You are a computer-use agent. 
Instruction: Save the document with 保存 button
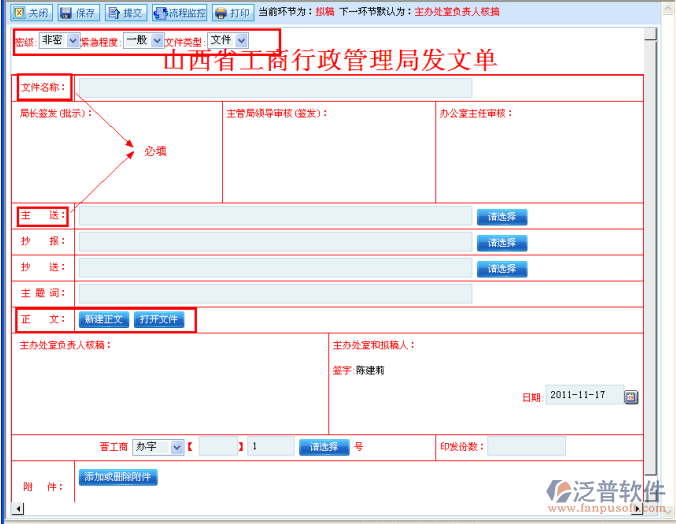79,13
